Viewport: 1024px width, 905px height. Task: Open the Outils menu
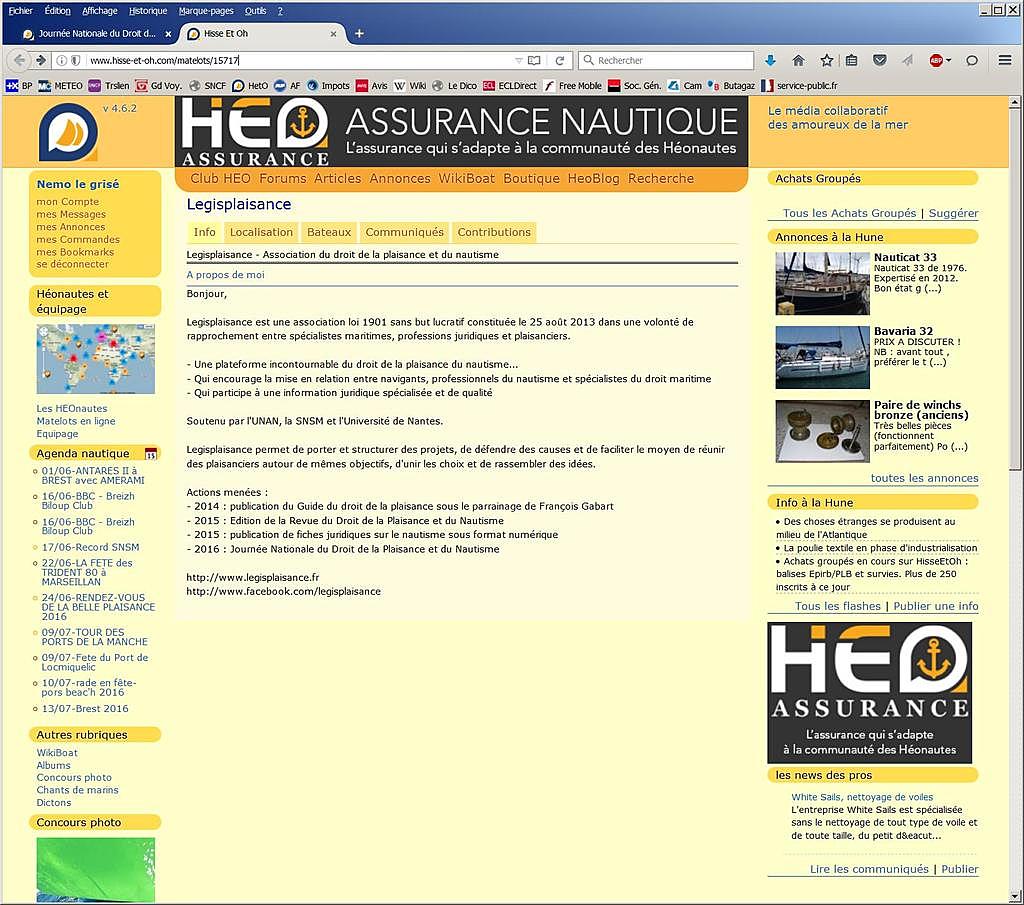(255, 10)
